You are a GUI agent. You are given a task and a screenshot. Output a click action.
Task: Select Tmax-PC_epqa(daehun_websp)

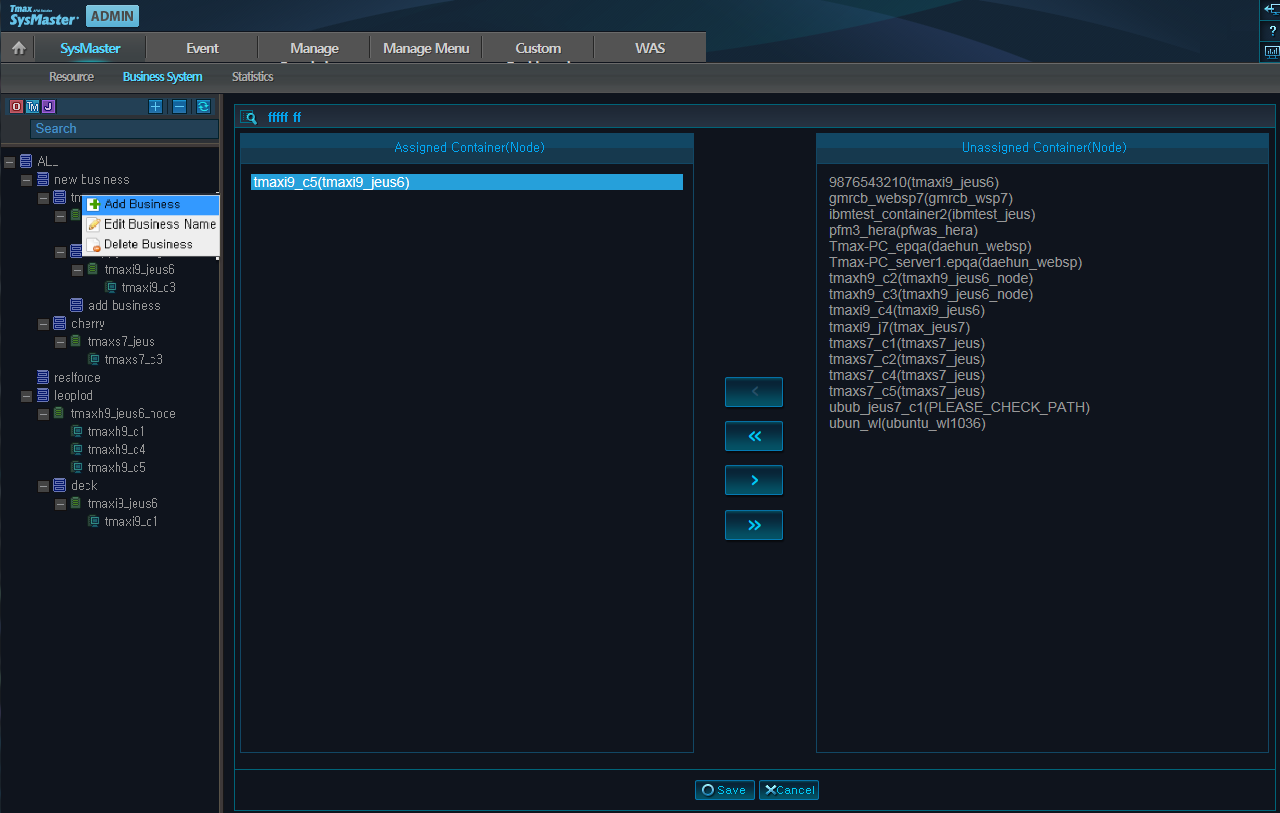point(930,246)
